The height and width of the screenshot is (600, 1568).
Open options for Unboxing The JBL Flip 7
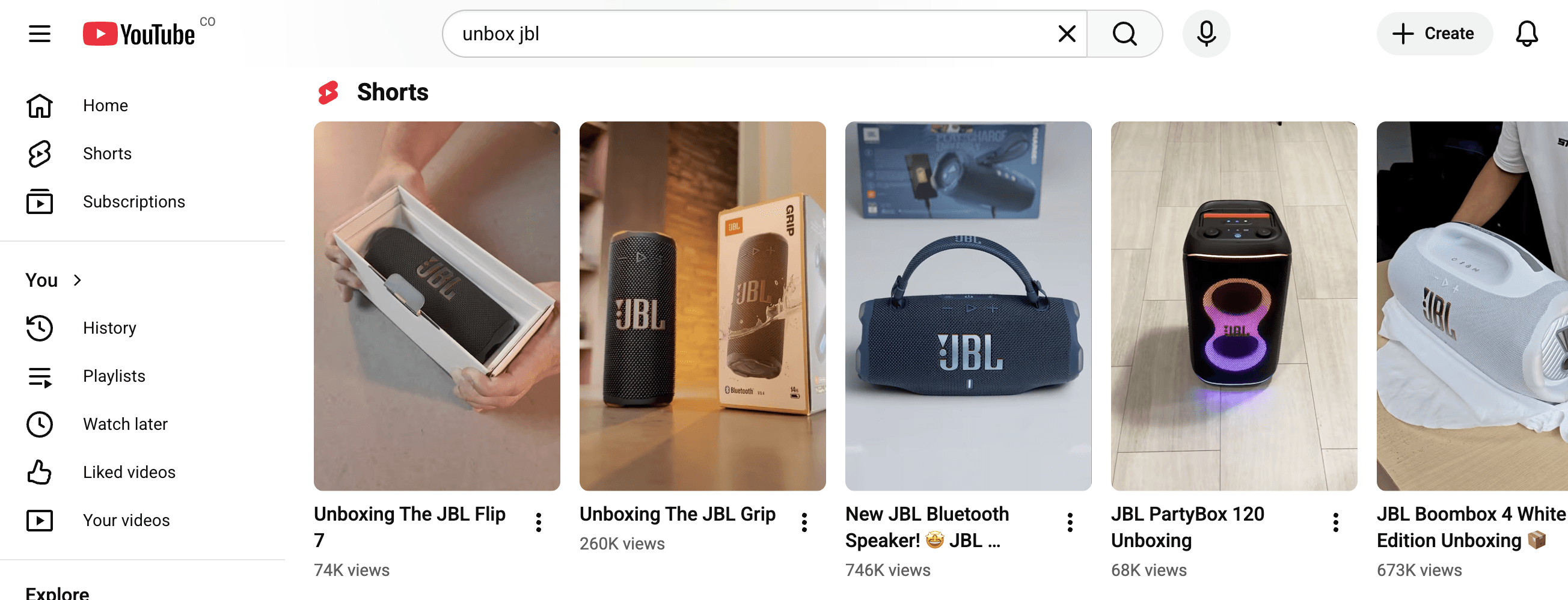point(539,522)
